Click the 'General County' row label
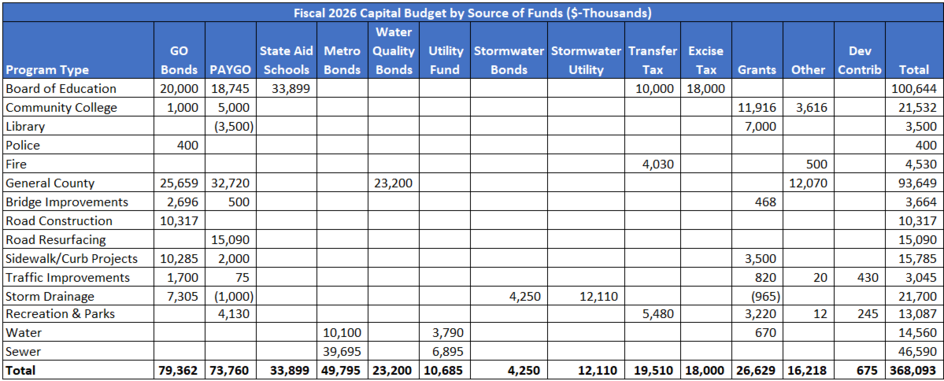The height and width of the screenshot is (381, 944). pyautogui.click(x=50, y=183)
